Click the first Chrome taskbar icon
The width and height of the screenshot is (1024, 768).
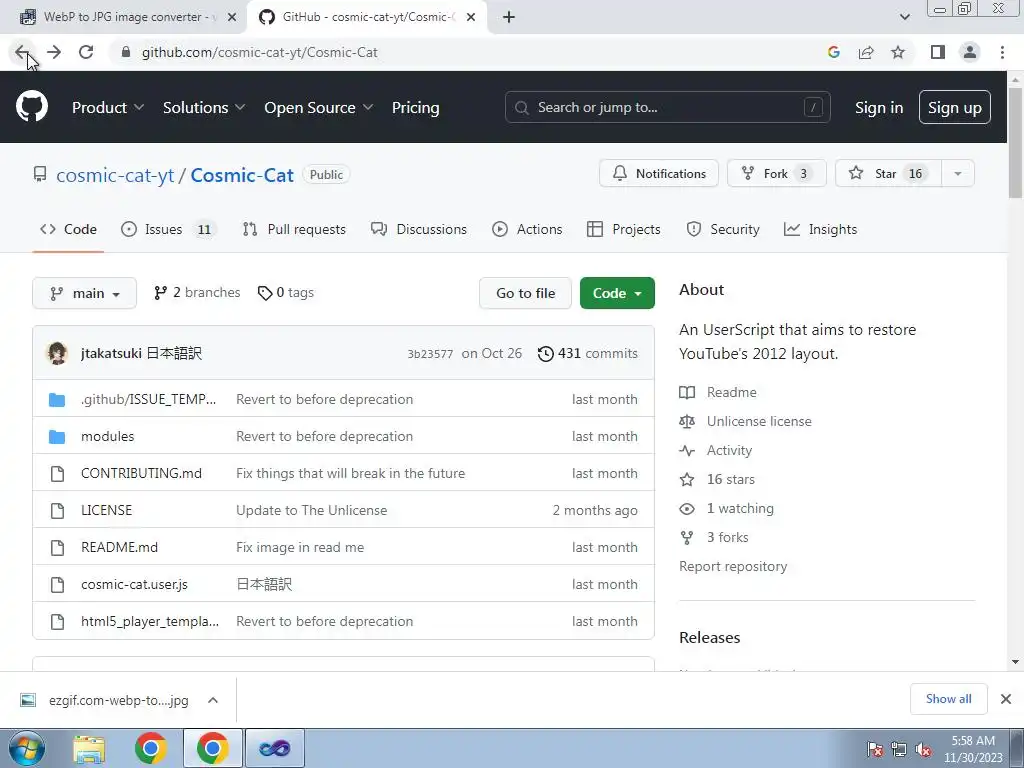pos(151,748)
